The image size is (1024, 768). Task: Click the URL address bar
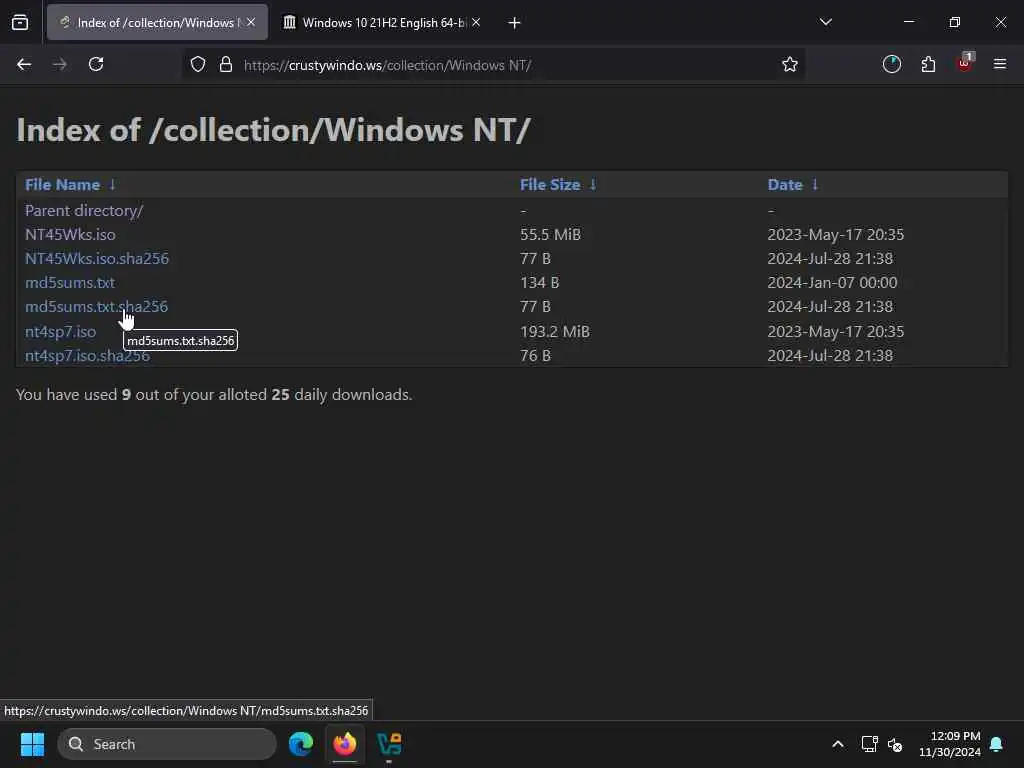tap(492, 65)
